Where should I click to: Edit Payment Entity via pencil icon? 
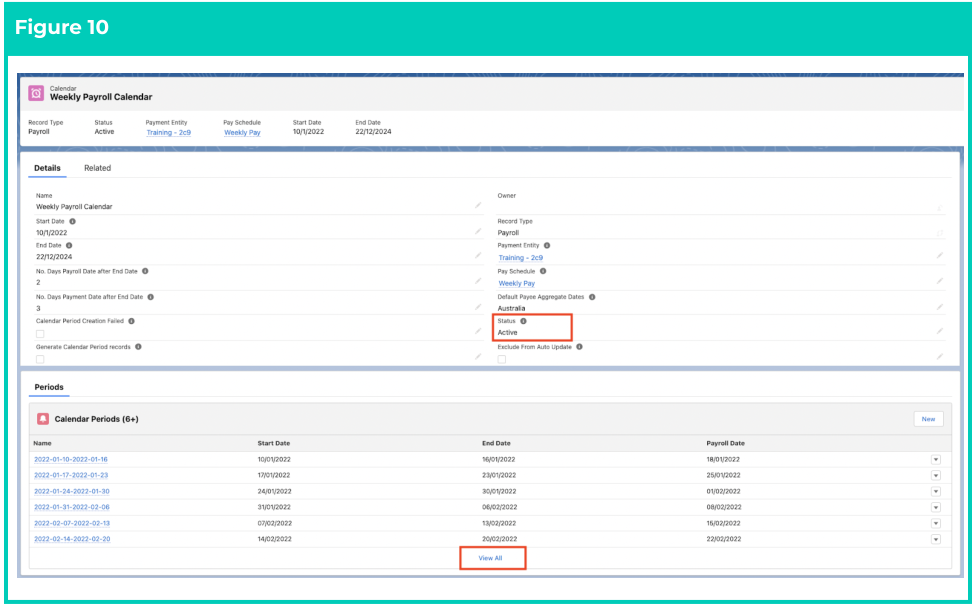point(939,255)
